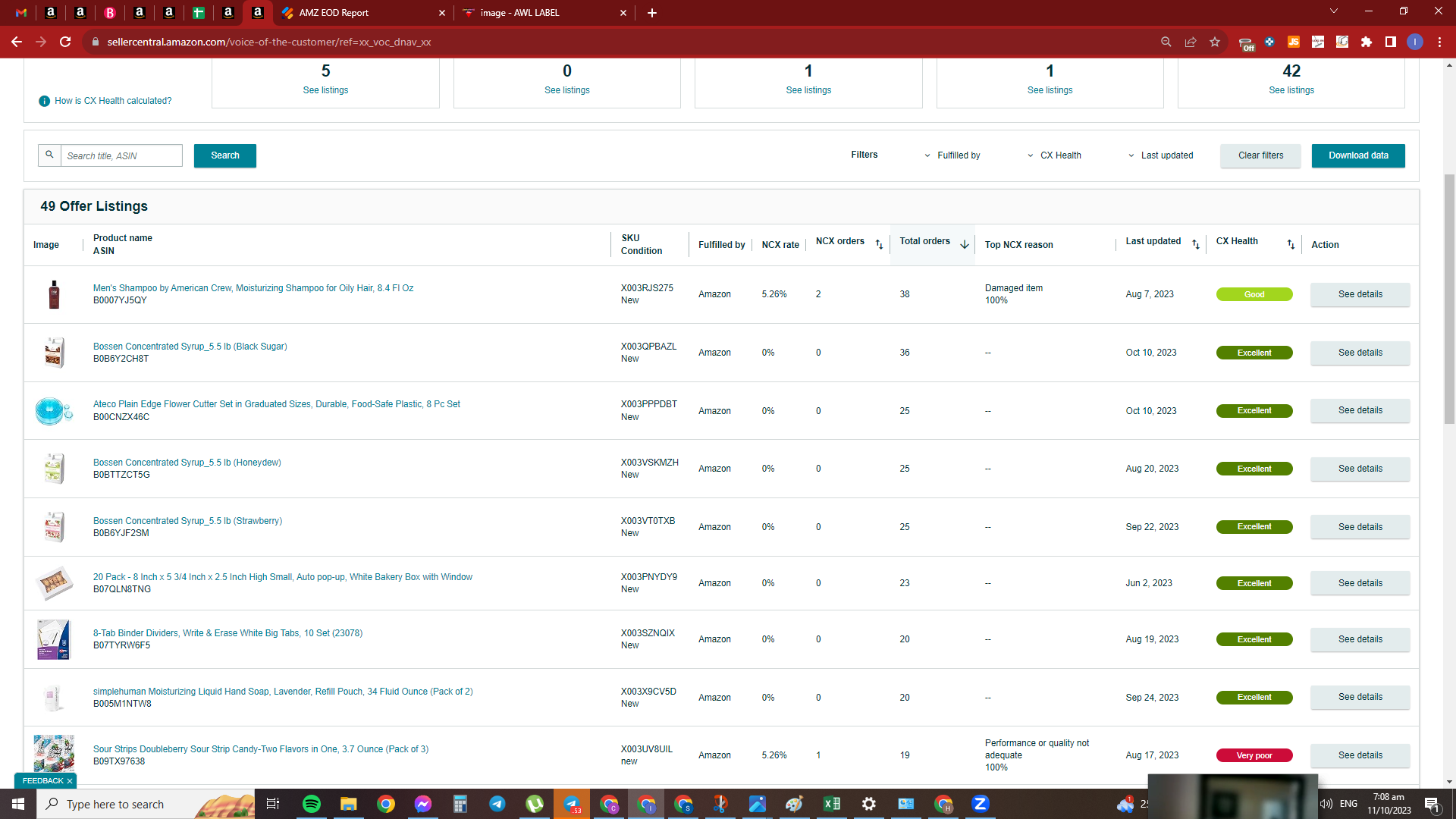Open Sour Strips Doubleberry candy listing
Image resolution: width=1456 pixels, height=819 pixels.
click(x=261, y=749)
